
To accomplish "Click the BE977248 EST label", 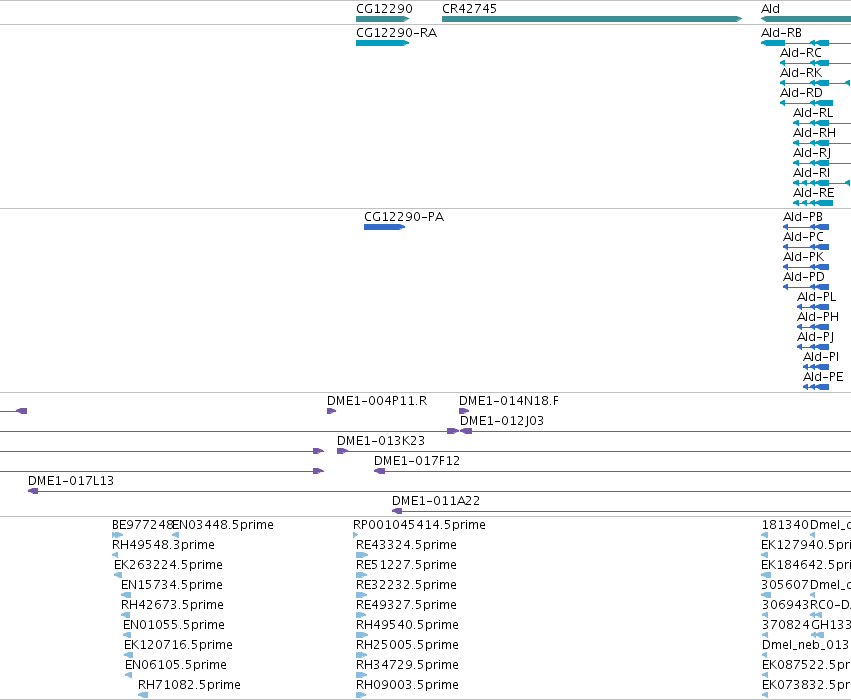I will 142,525.
